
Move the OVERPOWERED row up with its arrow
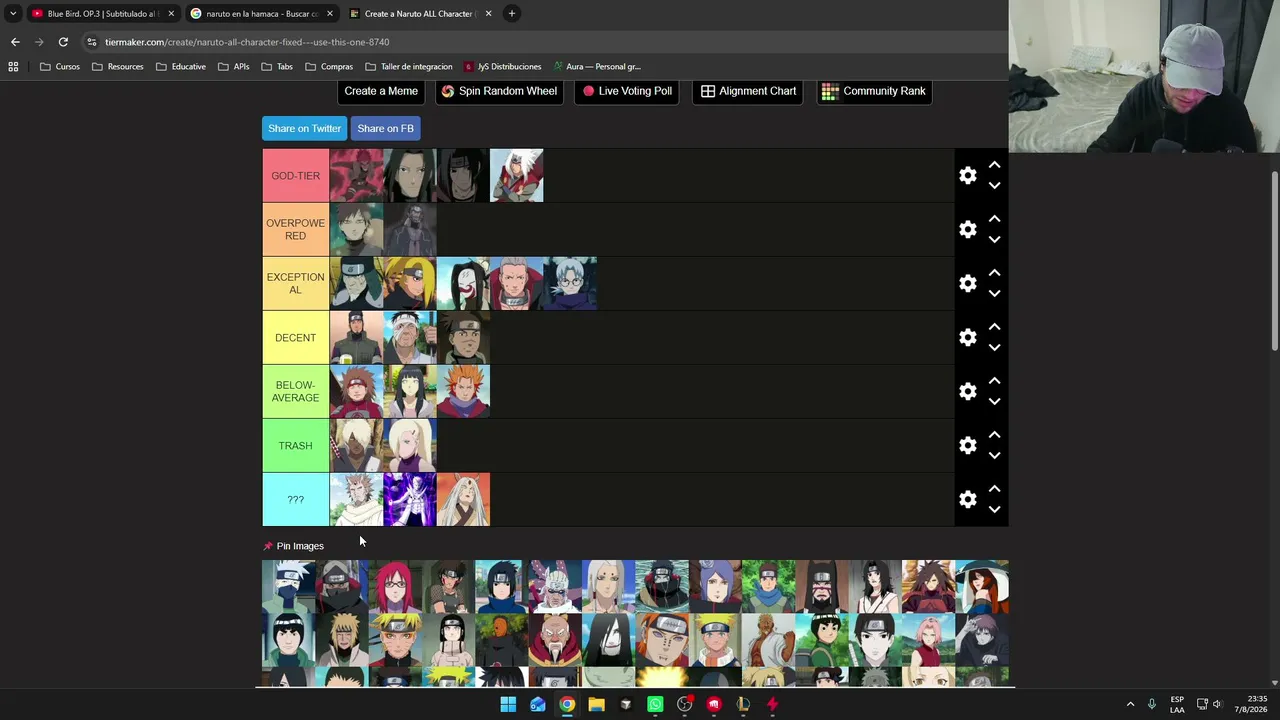[994, 219]
